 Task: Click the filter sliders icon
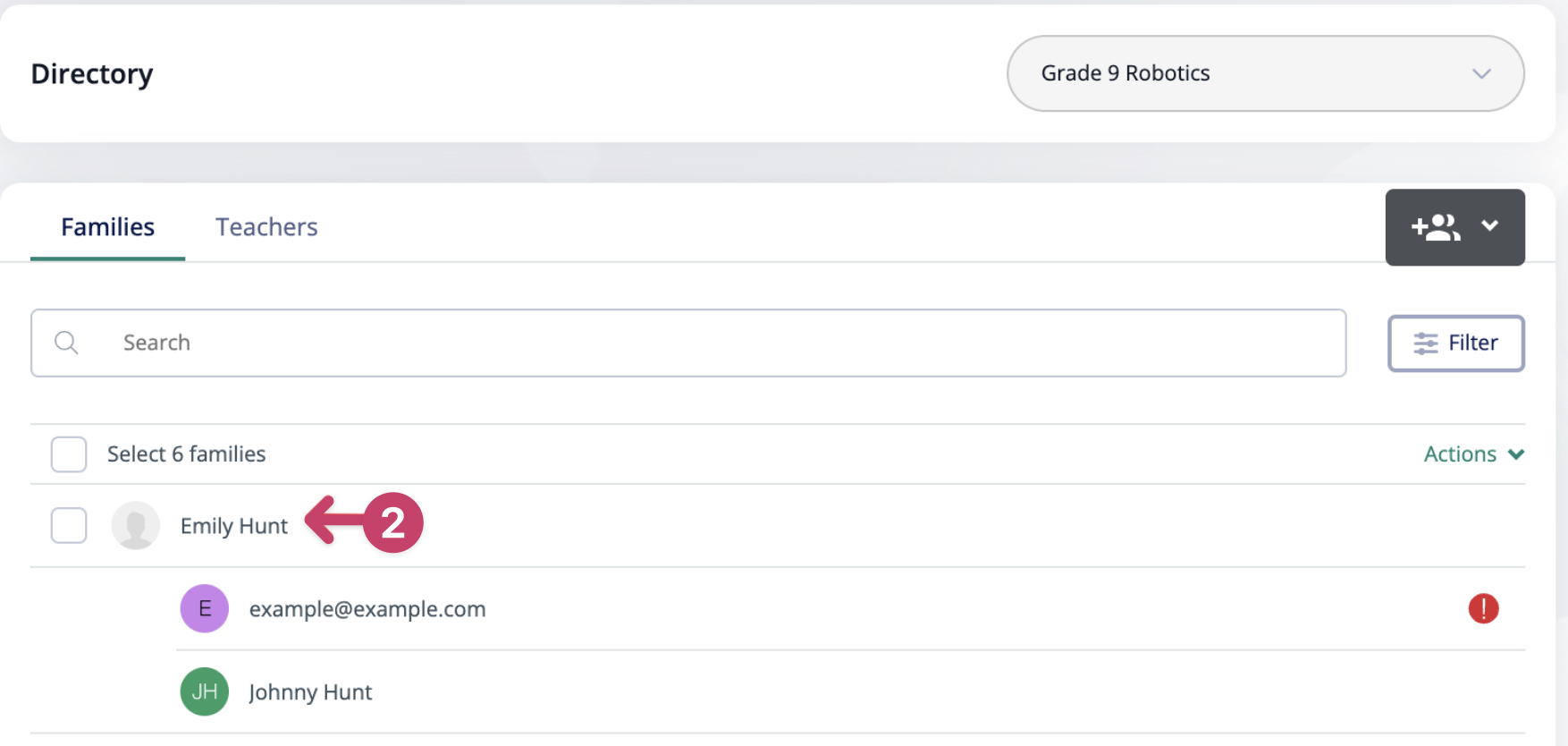[x=1426, y=343]
